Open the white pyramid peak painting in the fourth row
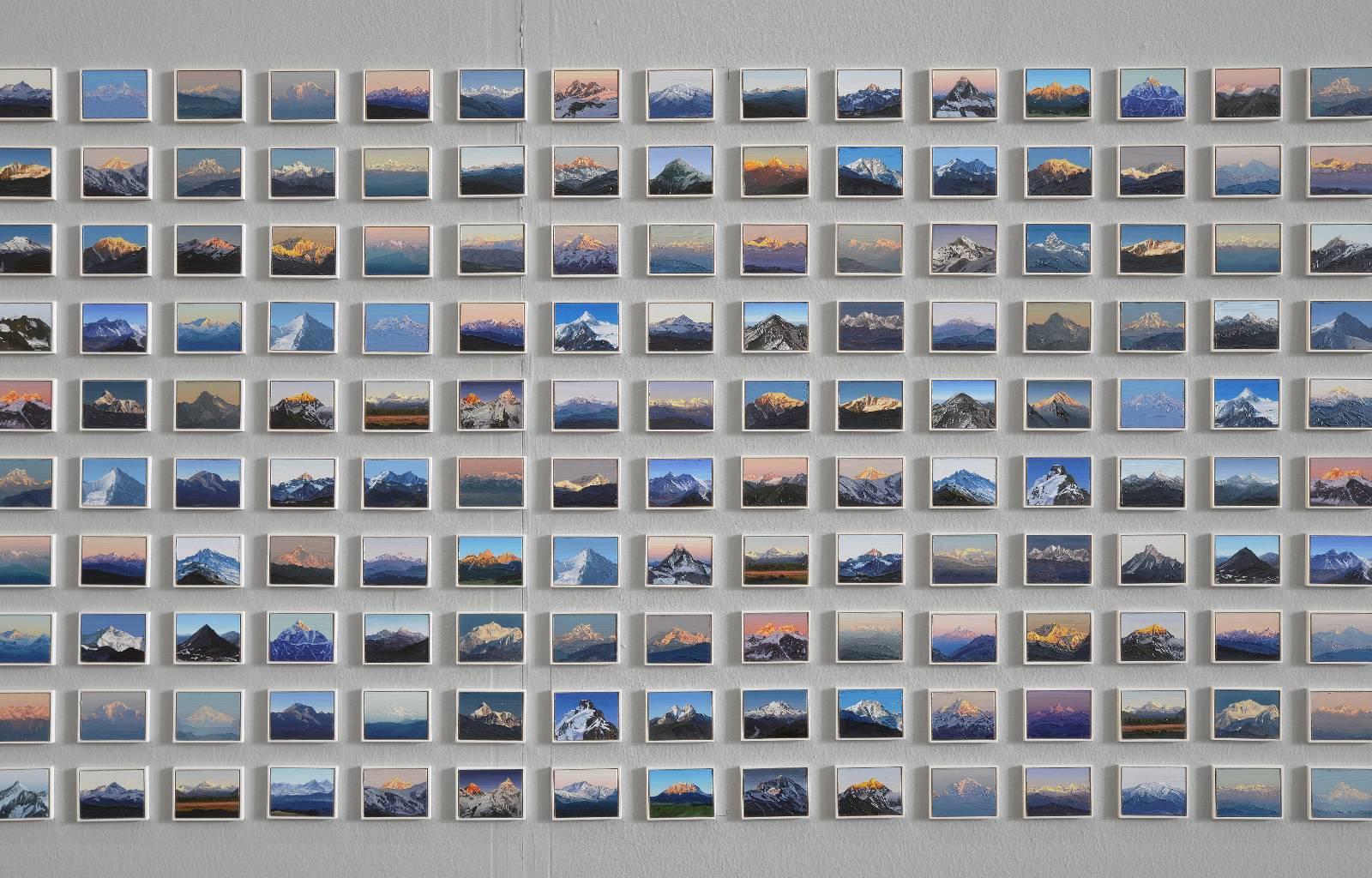This screenshot has width=1372, height=878. pos(303,326)
